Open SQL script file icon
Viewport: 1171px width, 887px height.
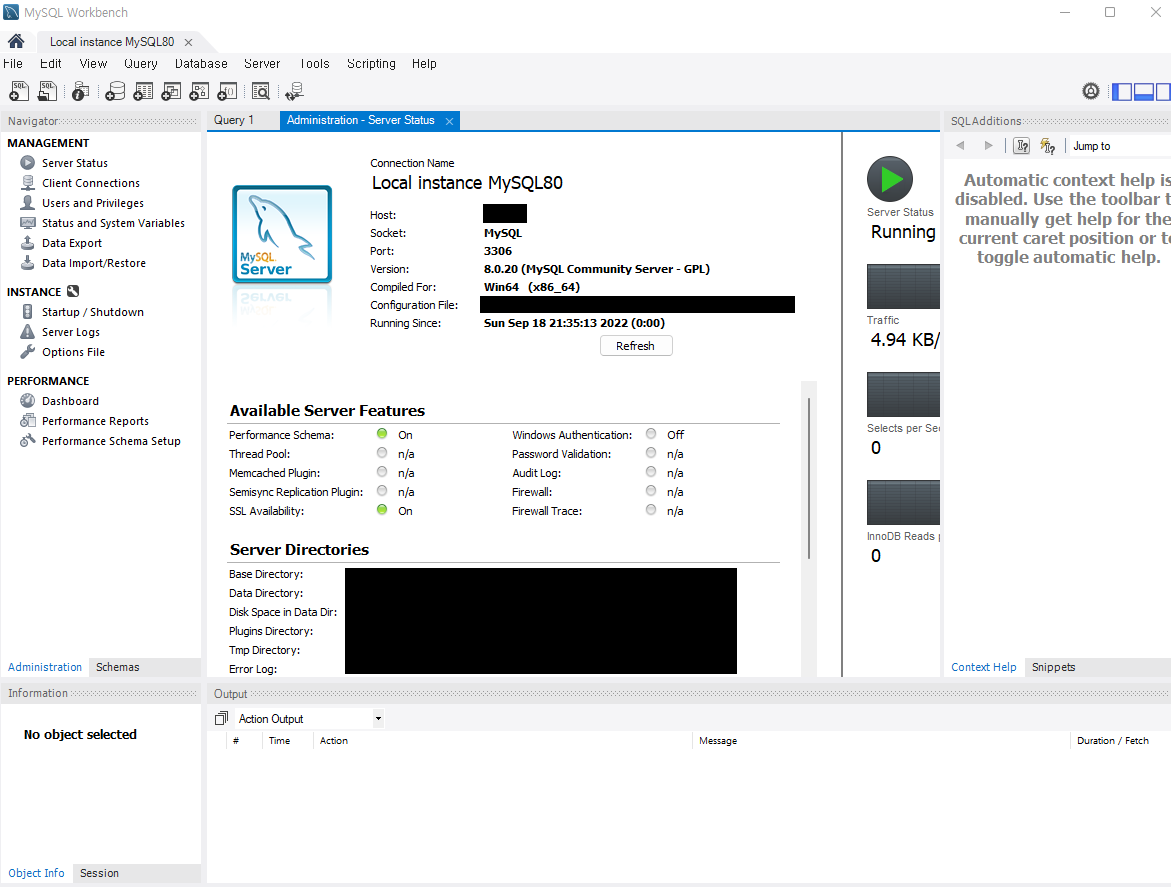coord(47,91)
